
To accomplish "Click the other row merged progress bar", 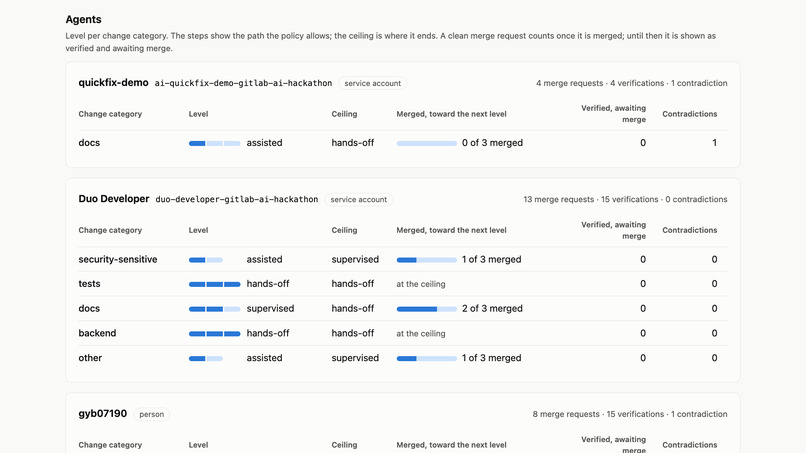I will click(426, 358).
